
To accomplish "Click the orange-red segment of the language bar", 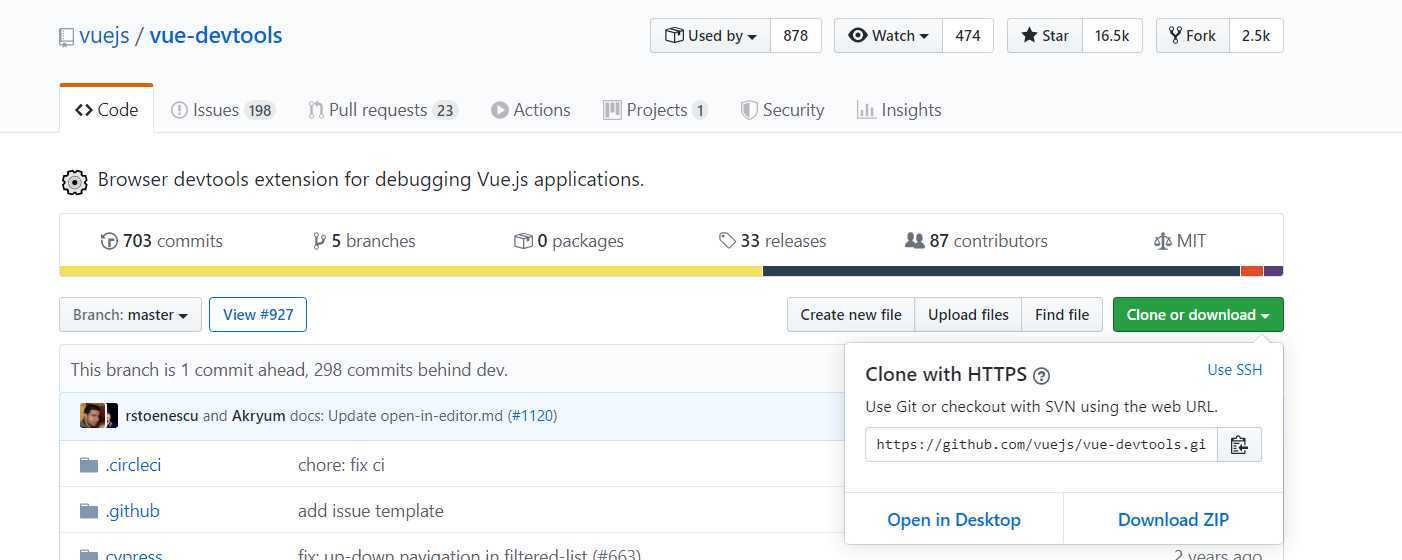I will point(1252,271).
